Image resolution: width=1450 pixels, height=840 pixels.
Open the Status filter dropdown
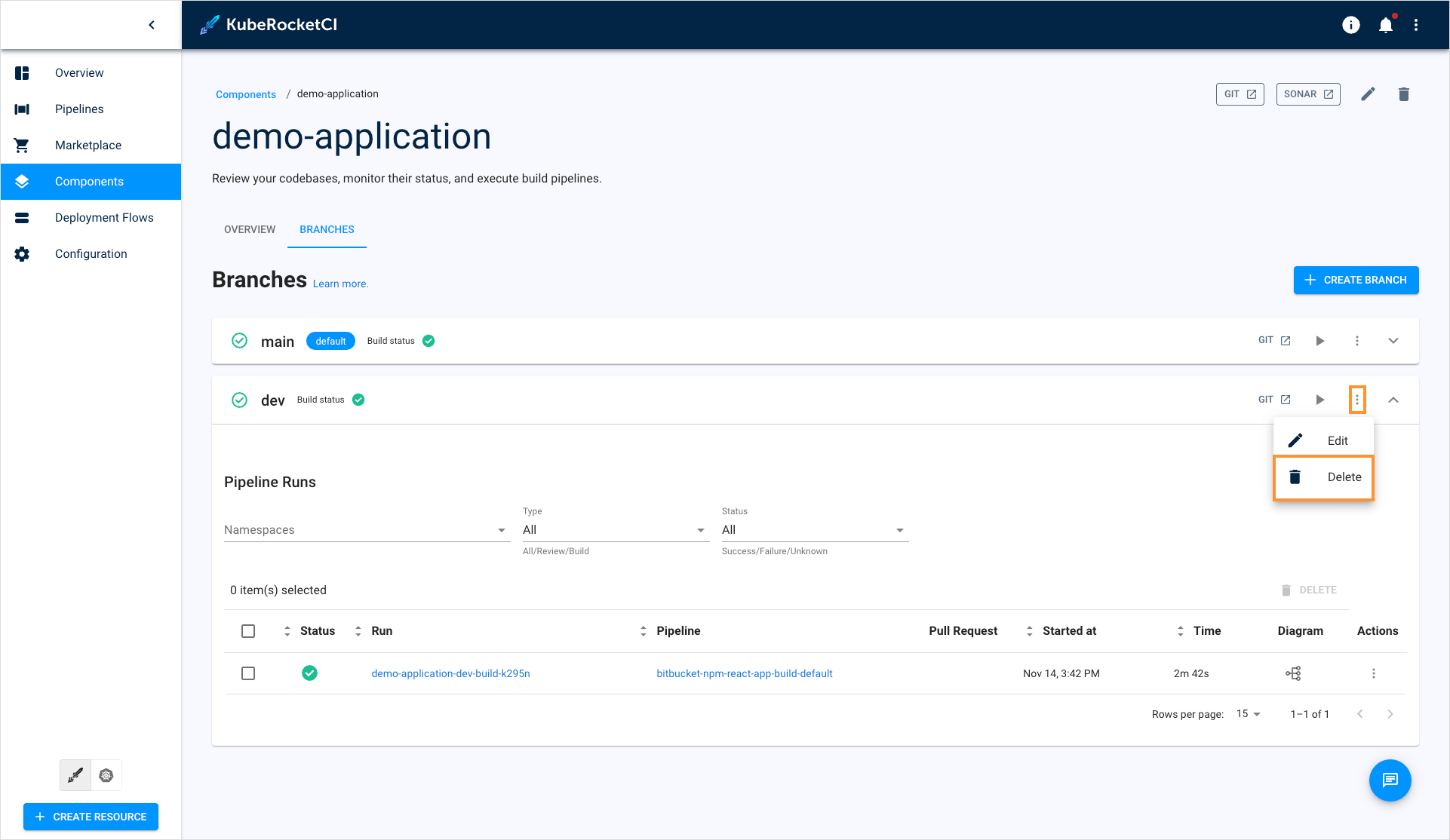[x=811, y=530]
